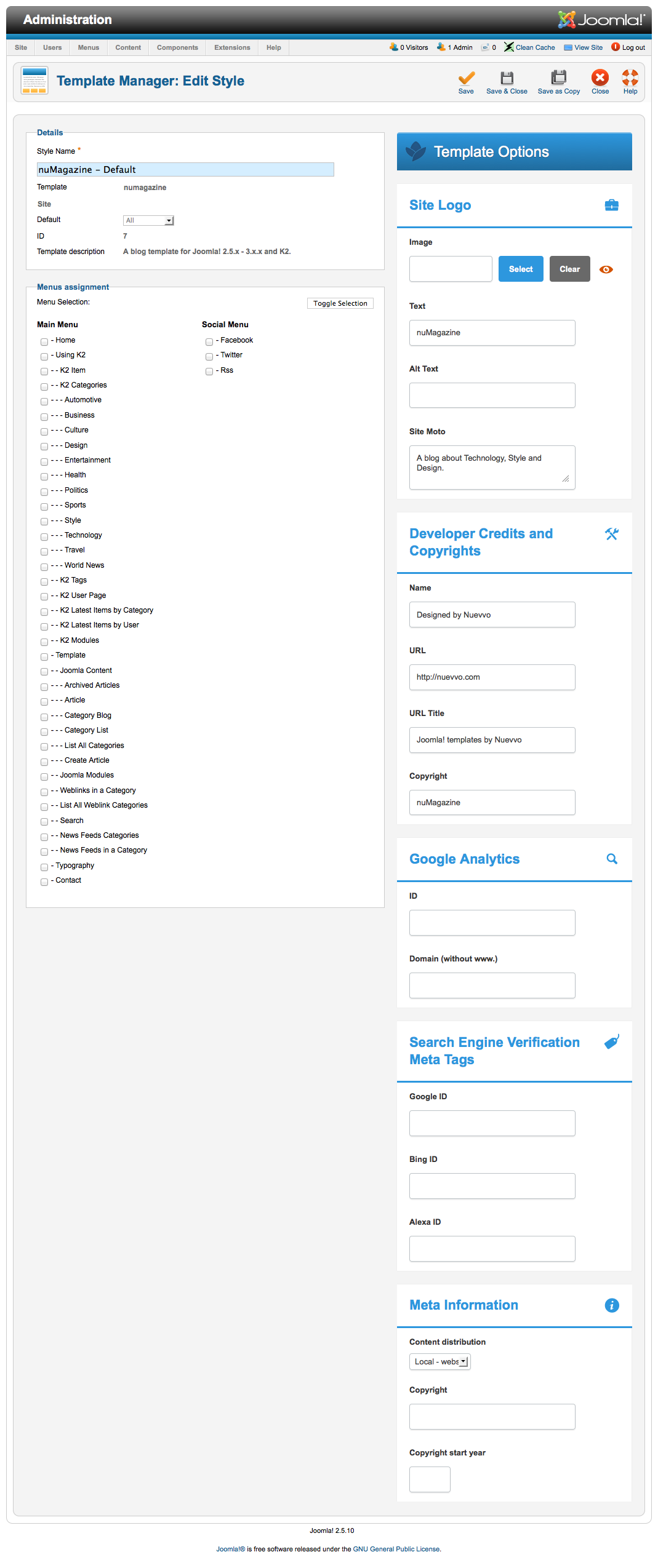The image size is (658, 1568).
Task: Click the Copyright start year field
Action: (430, 1479)
